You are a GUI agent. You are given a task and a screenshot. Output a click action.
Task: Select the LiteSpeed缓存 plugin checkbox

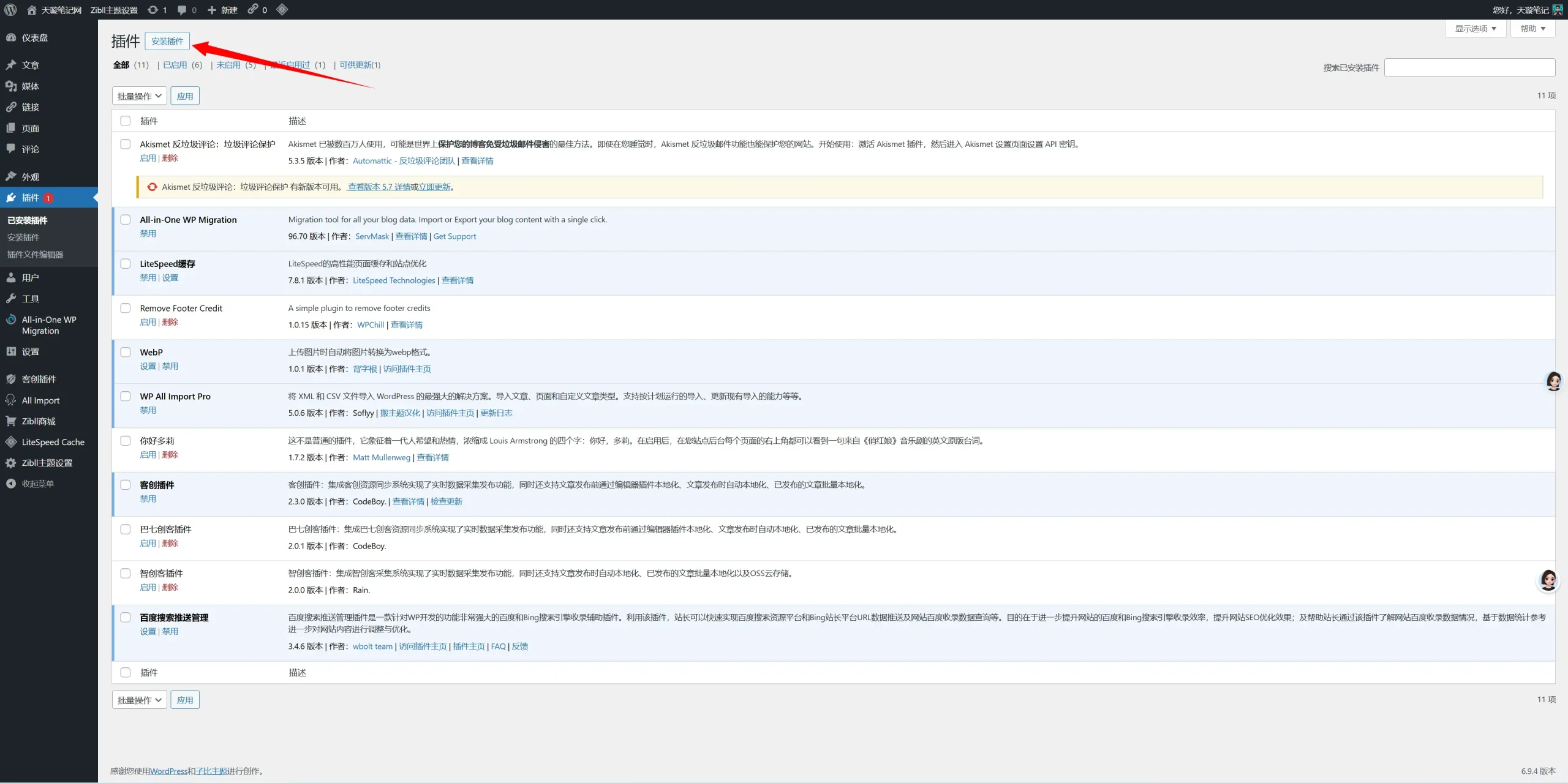(126, 263)
